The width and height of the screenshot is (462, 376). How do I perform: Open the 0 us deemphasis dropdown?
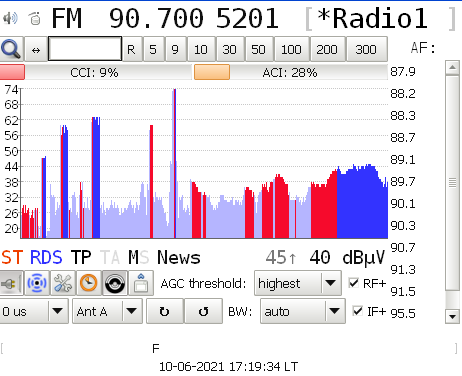click(x=34, y=311)
